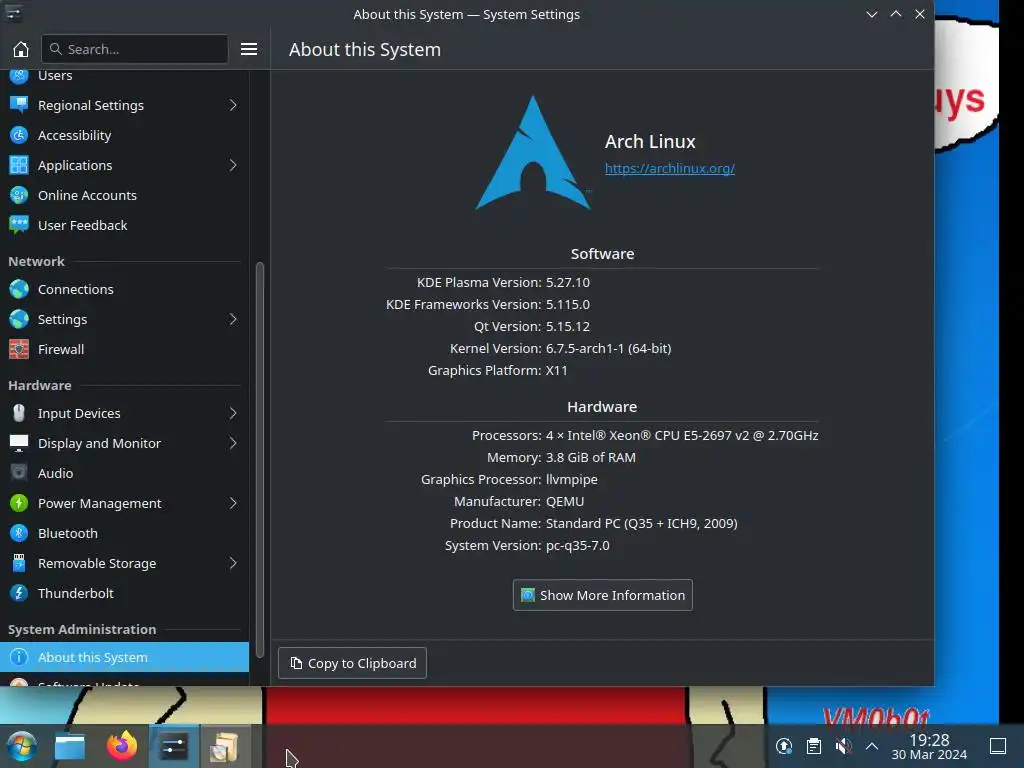The width and height of the screenshot is (1024, 768).
Task: Click the KDE Plasma Version value 5.27.10
Action: tap(568, 282)
